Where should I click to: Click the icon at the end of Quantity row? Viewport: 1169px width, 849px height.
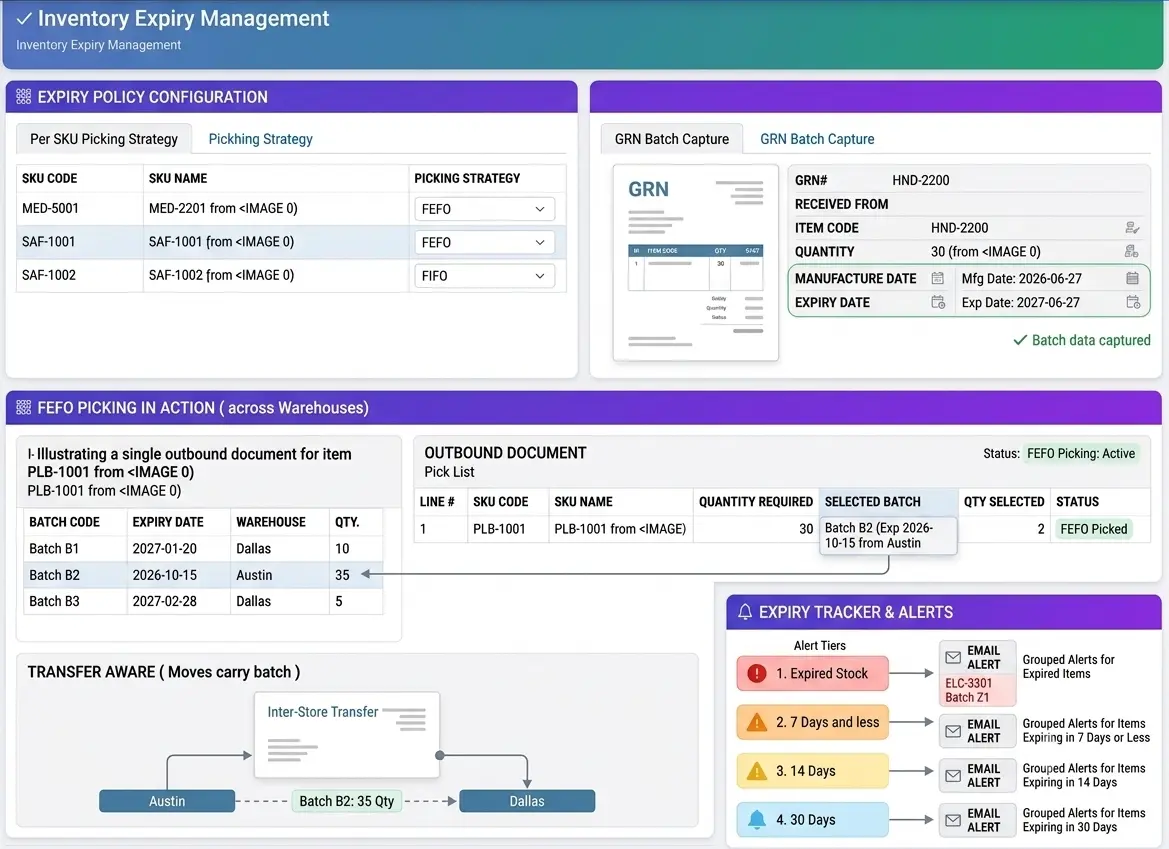[x=1132, y=251]
